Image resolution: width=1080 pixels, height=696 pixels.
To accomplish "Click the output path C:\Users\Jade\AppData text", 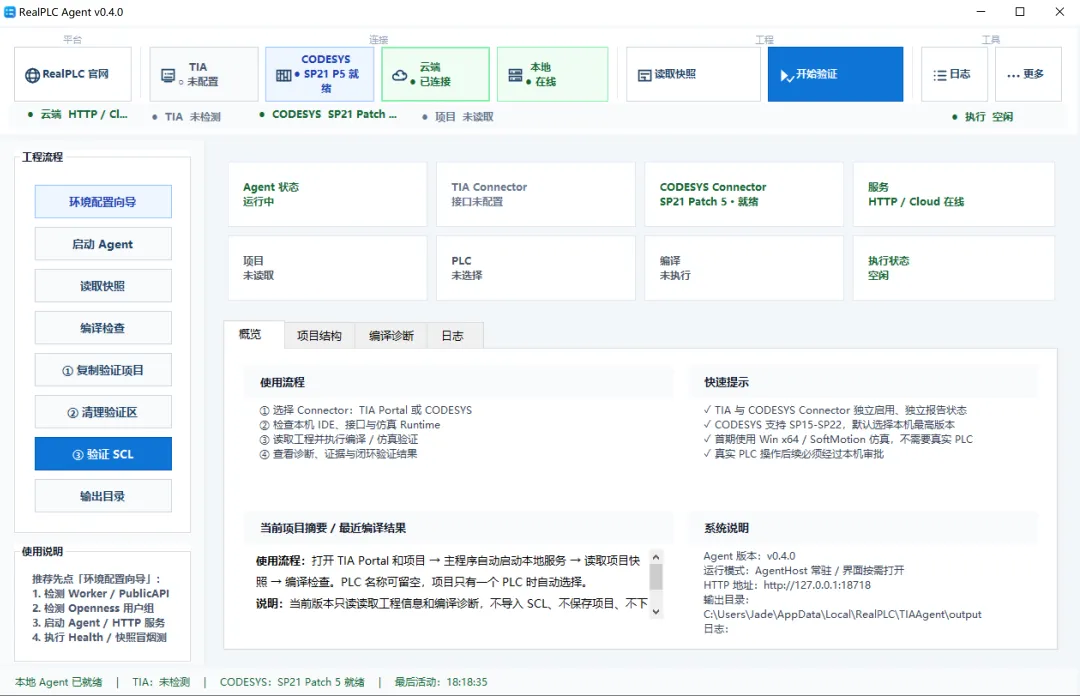I will pyautogui.click(x=842, y=614).
